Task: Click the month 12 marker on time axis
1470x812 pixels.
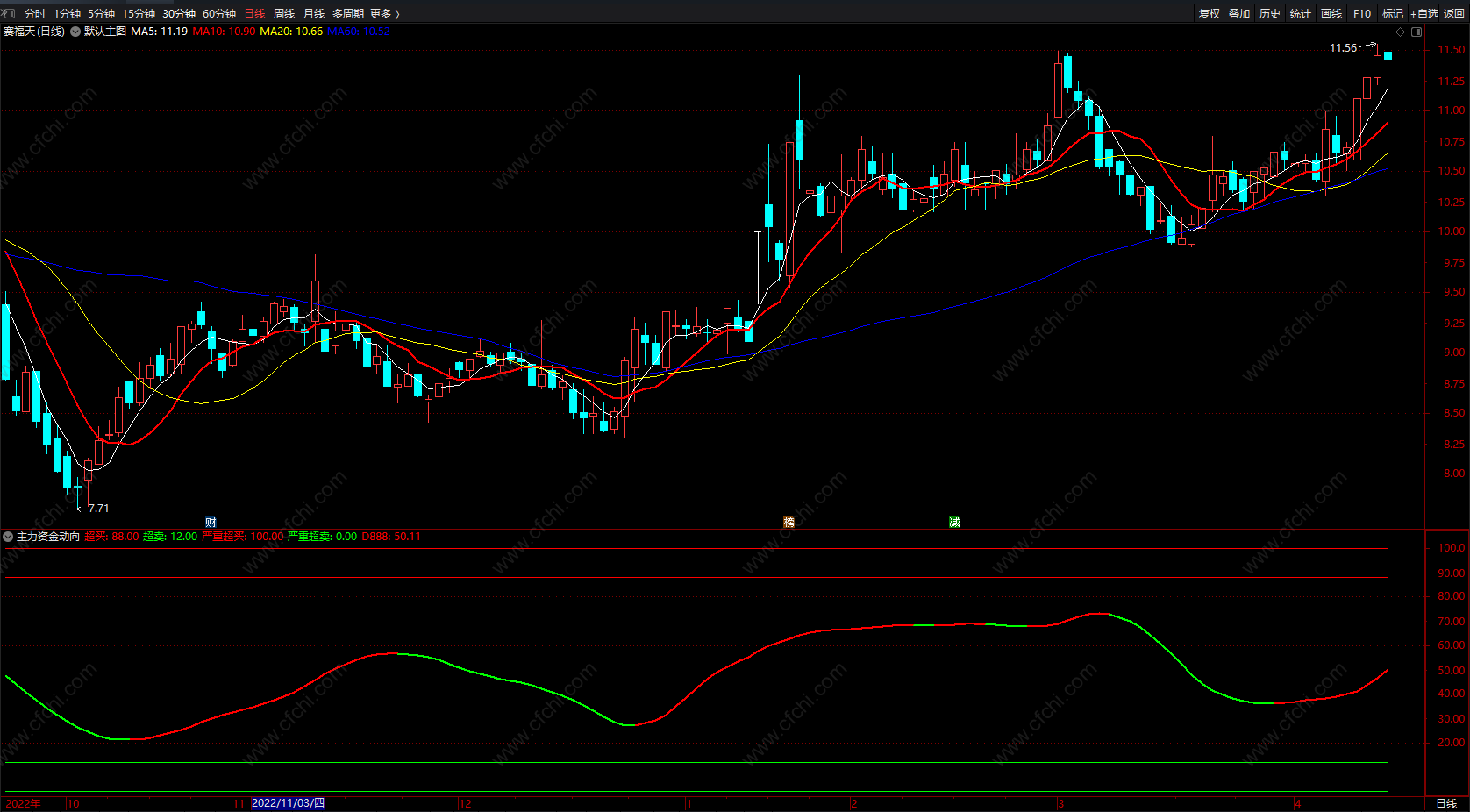Action: pos(465,804)
